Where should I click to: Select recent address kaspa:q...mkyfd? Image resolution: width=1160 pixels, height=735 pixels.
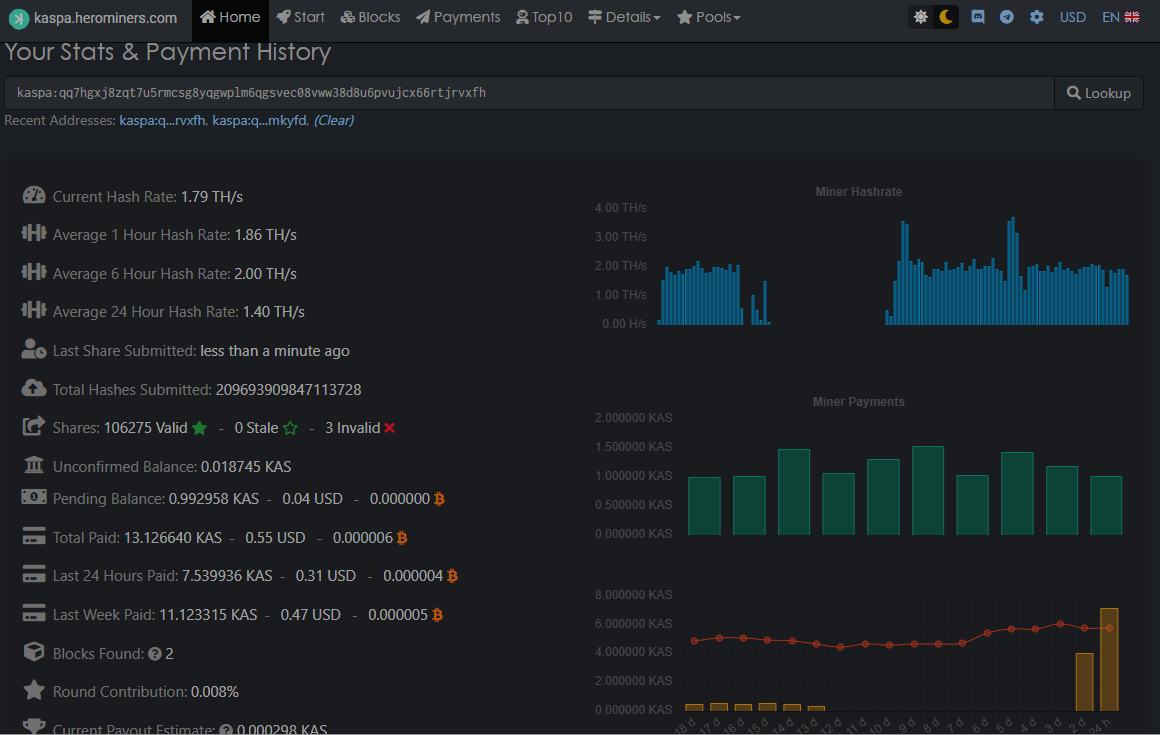click(x=259, y=121)
